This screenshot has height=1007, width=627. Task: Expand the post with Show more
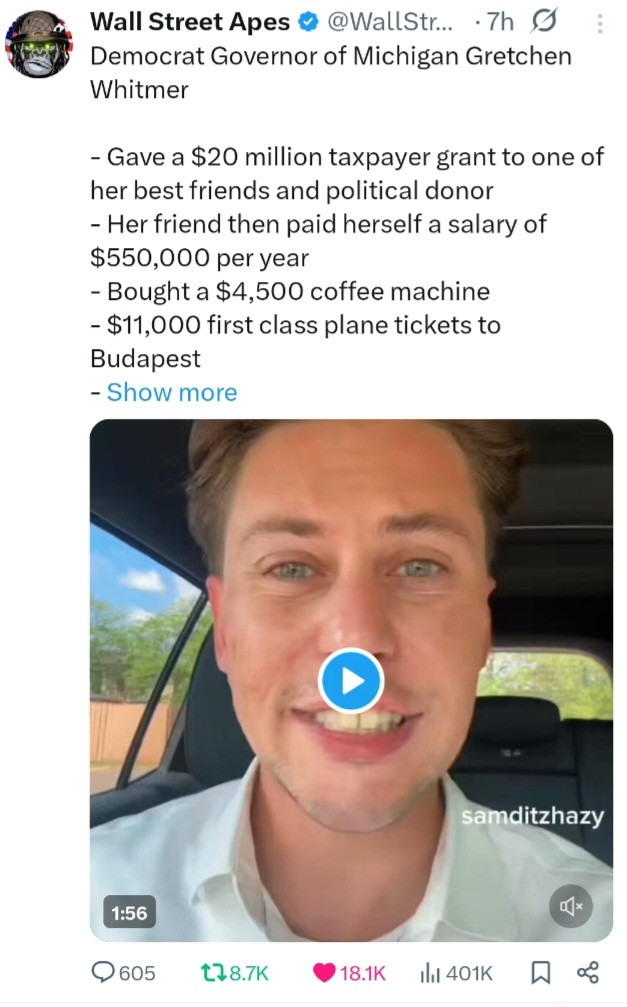click(172, 392)
